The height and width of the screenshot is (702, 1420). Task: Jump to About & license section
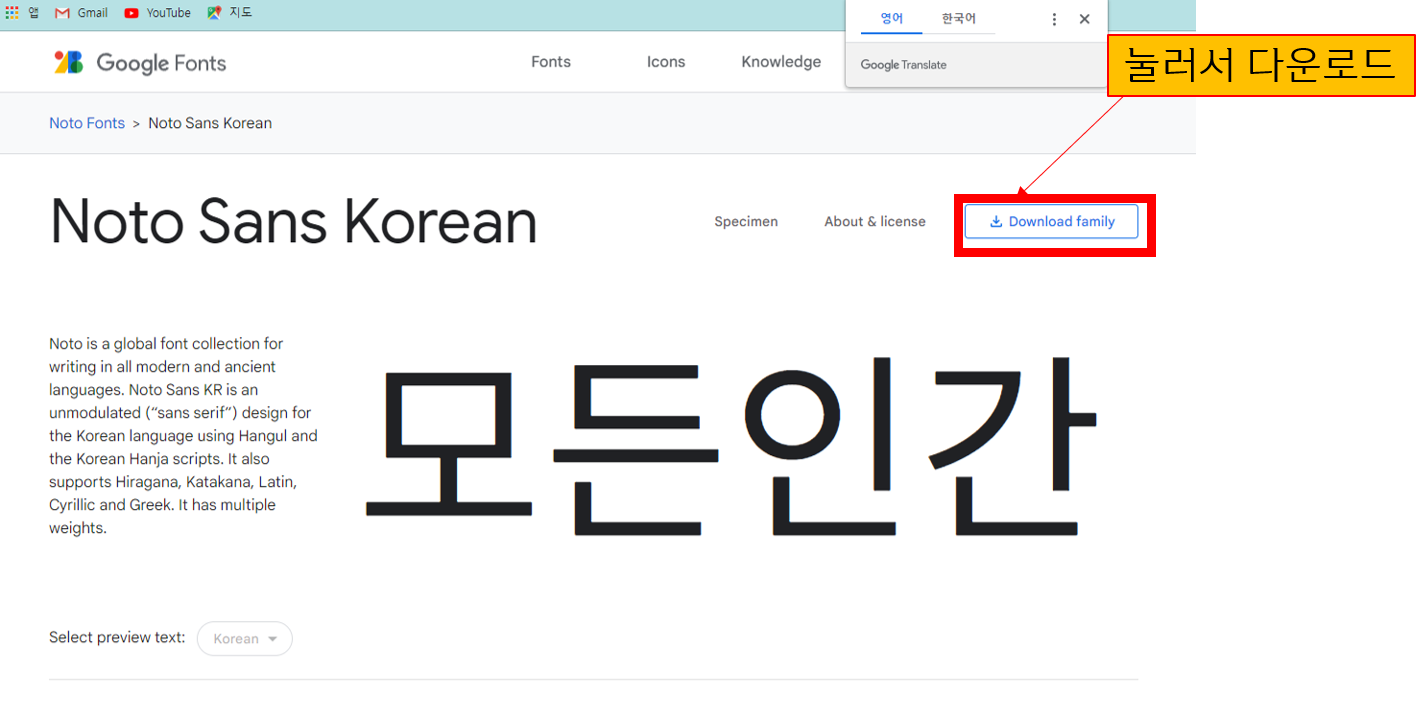coord(875,222)
